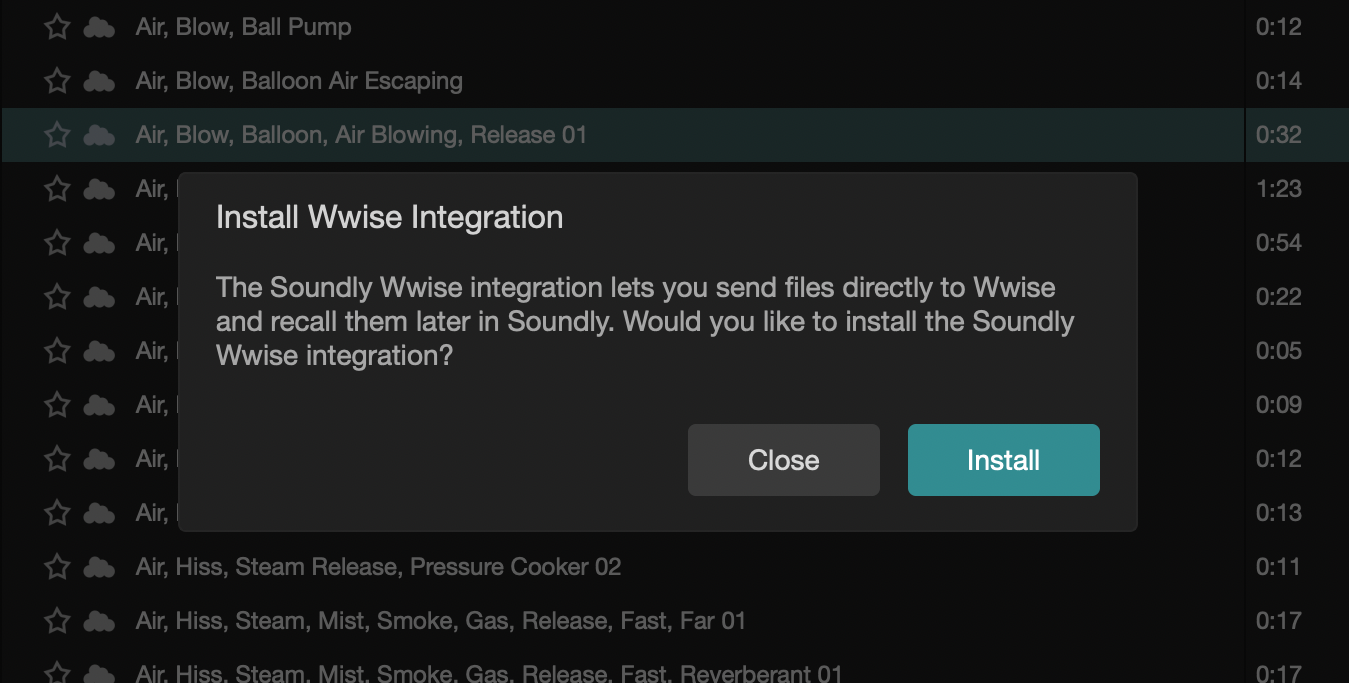Image resolution: width=1349 pixels, height=683 pixels.
Task: Click the cloud icon next to "Pressure Cooker 02"
Action: pos(99,567)
